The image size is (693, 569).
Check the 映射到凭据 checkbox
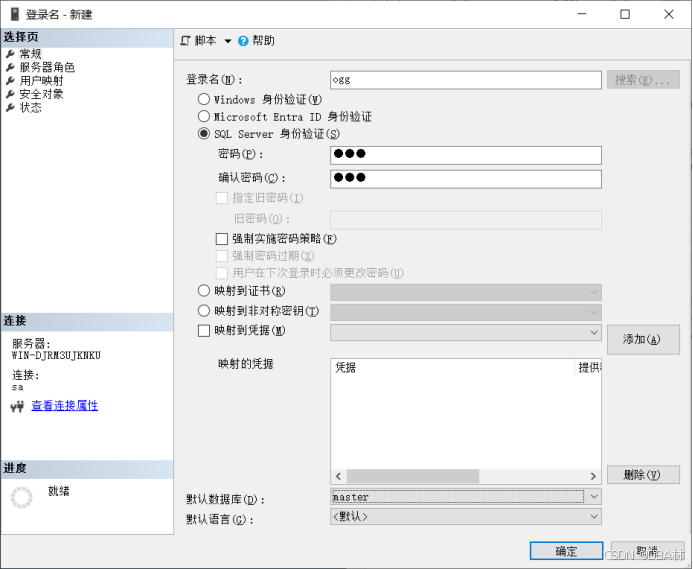click(204, 331)
